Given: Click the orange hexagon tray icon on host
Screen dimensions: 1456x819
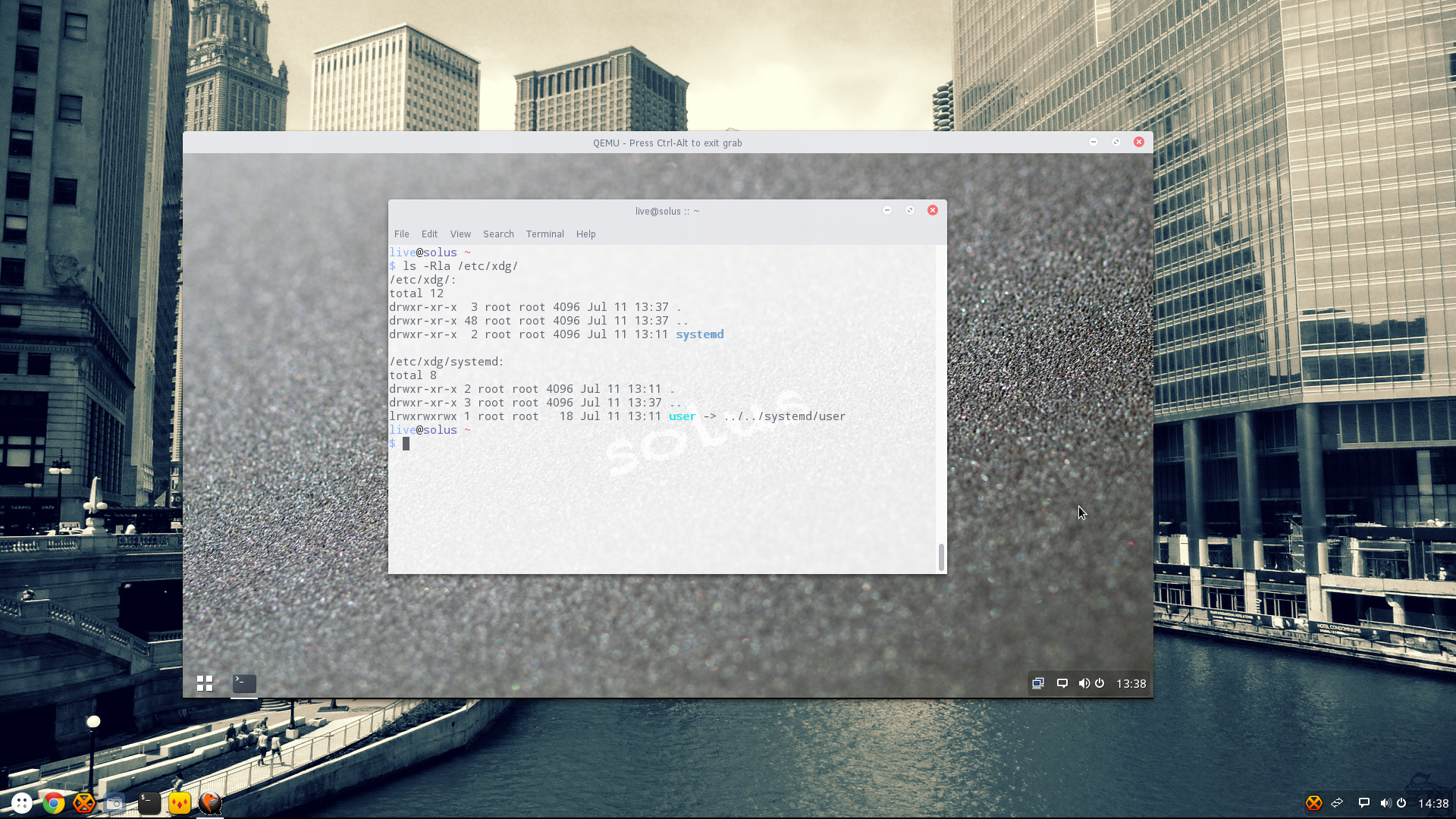Looking at the screenshot, I should click(1313, 803).
